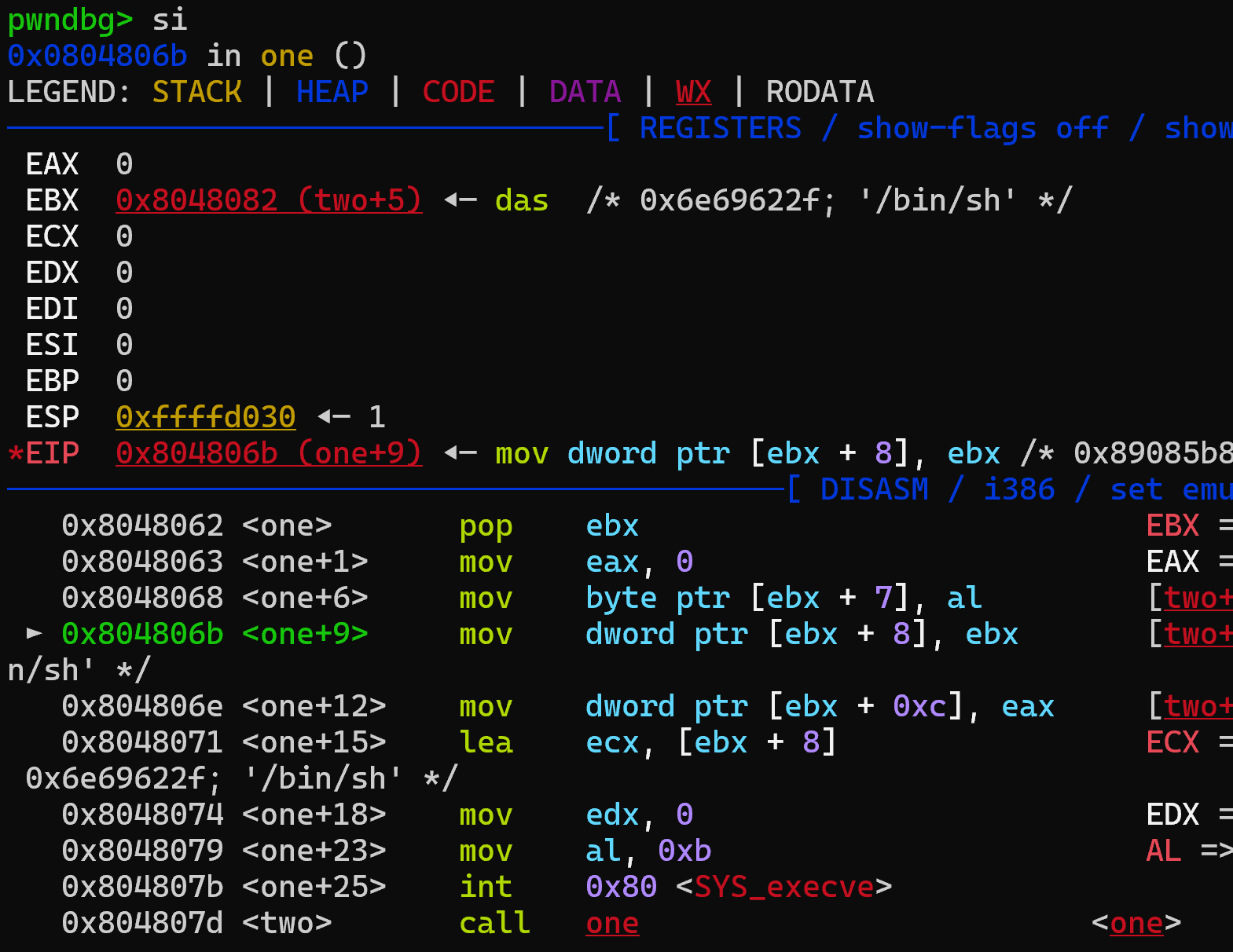
Task: Click the EIP address 0x804806b (one+9)
Action: click(x=269, y=453)
